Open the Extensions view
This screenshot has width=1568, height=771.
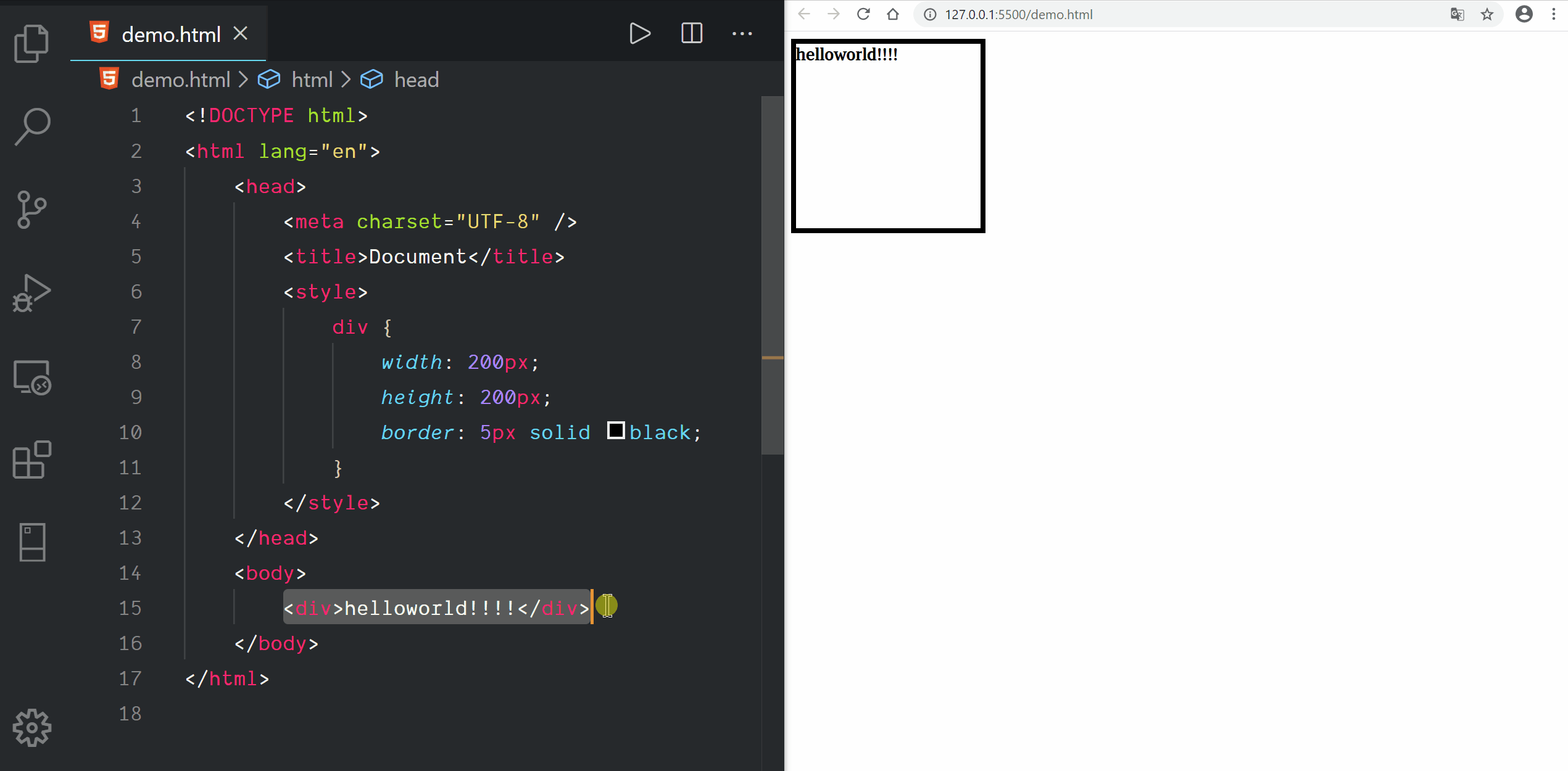[31, 460]
